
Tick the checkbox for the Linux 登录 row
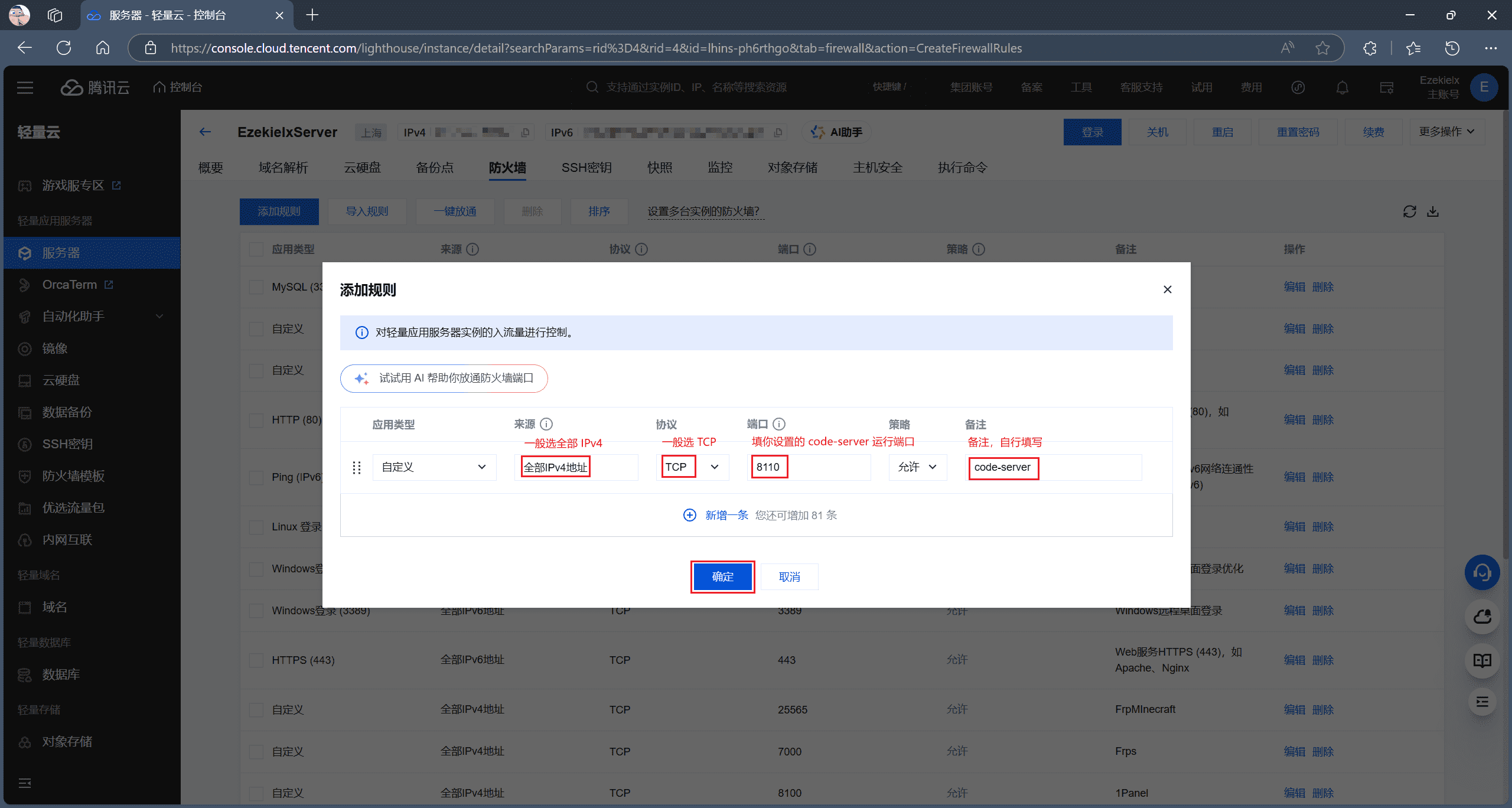point(256,527)
